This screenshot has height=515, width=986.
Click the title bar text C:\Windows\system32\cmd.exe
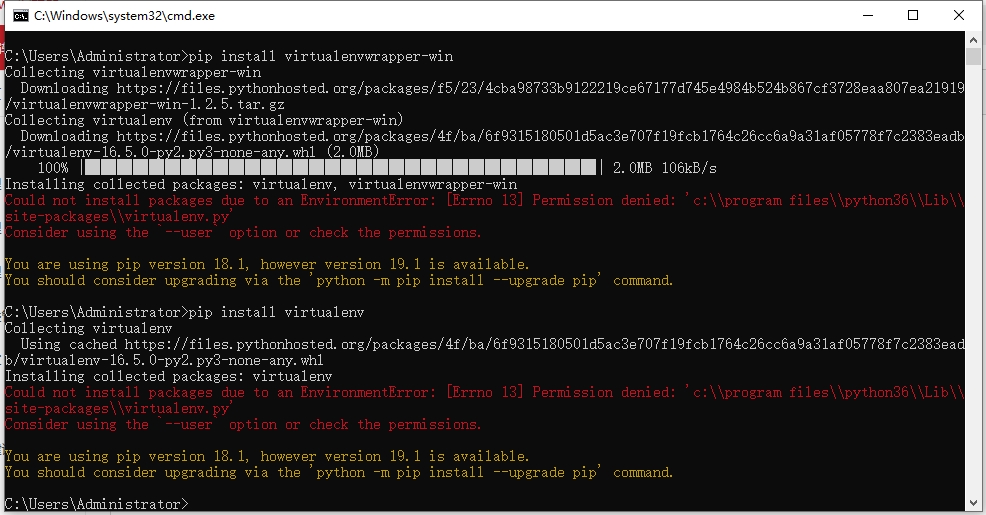[124, 16]
